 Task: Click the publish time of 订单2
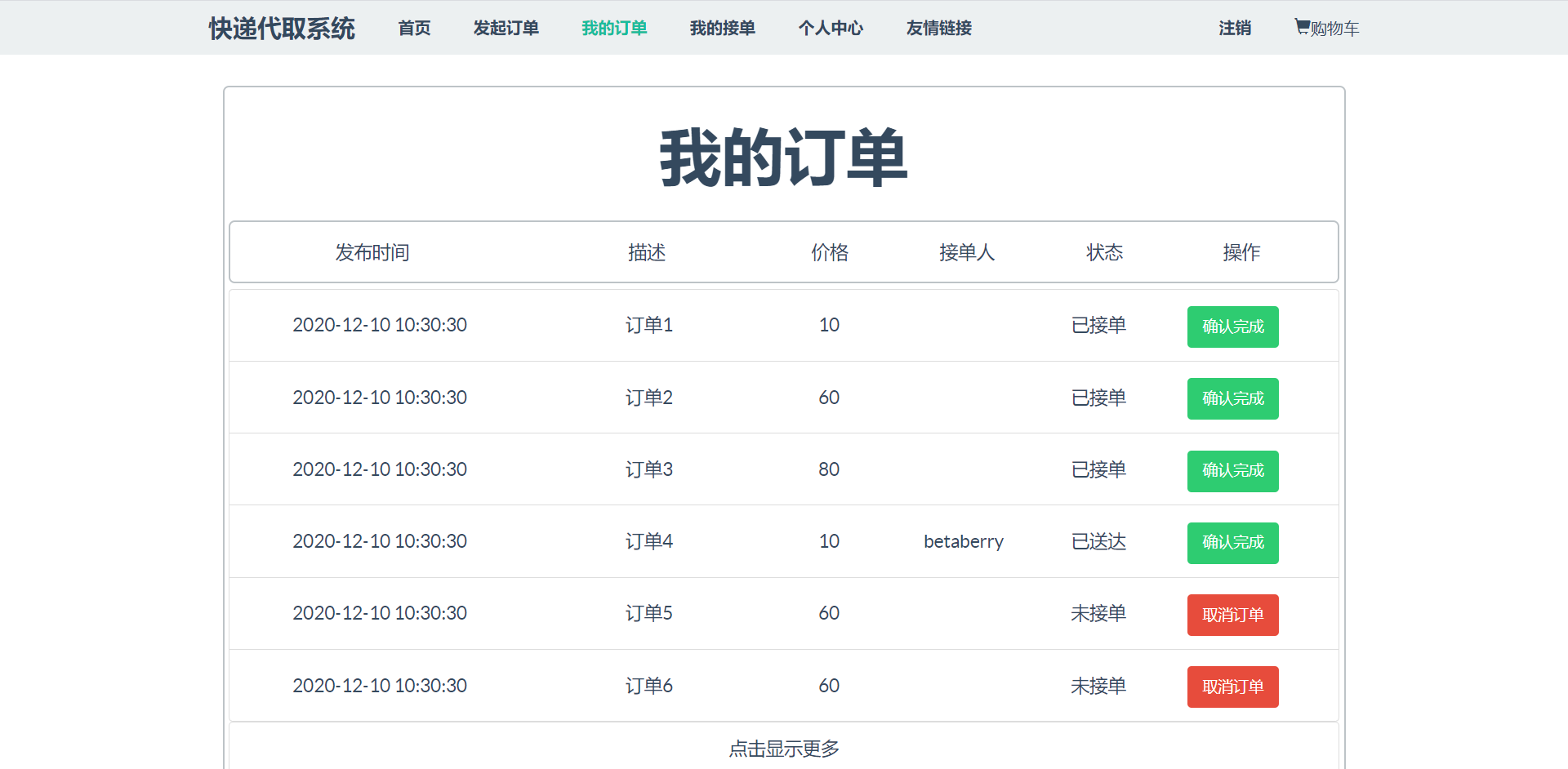tap(380, 398)
